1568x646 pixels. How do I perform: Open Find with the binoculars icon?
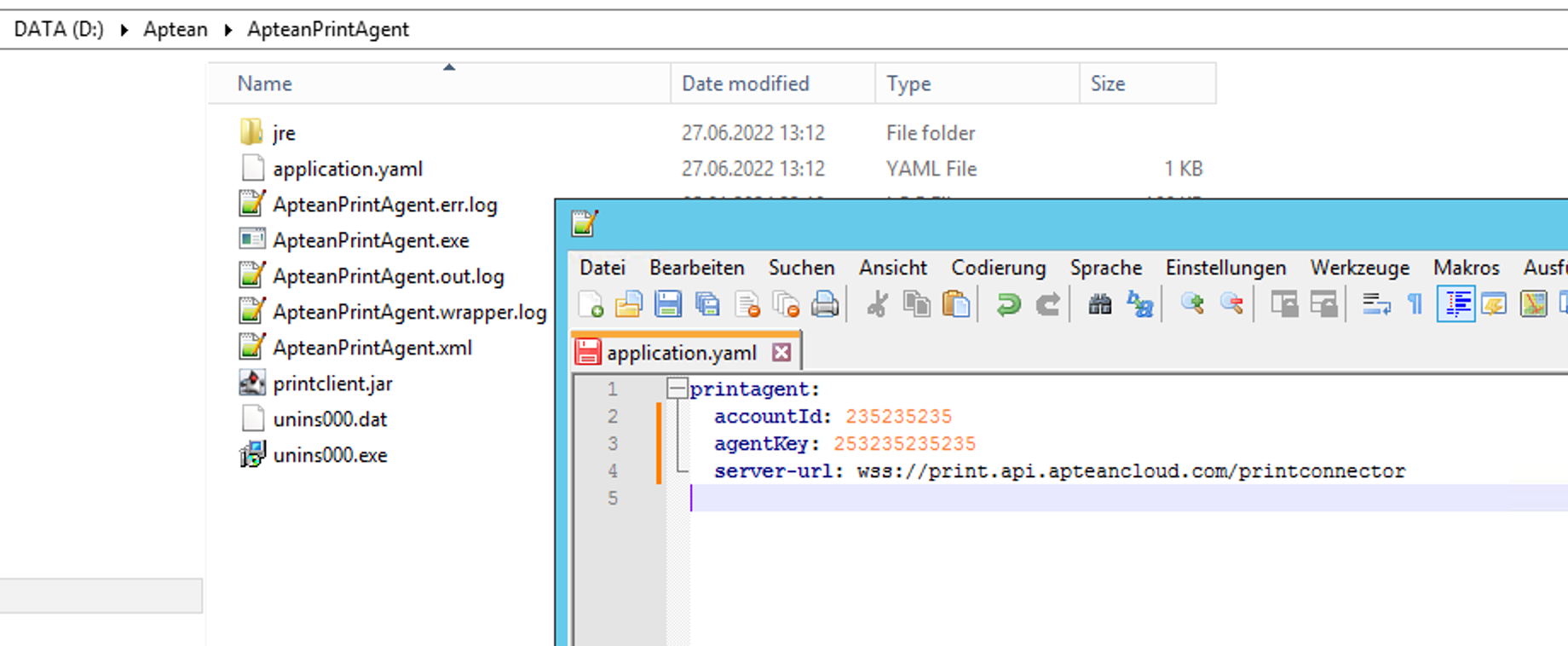[1100, 304]
